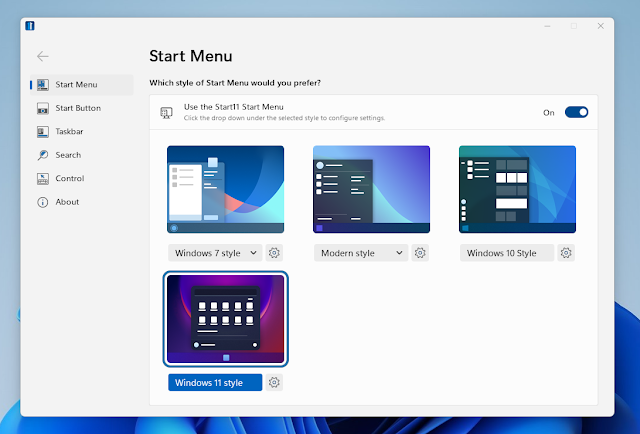Click the Windows 10 Style button
This screenshot has height=434, width=640.
507,253
